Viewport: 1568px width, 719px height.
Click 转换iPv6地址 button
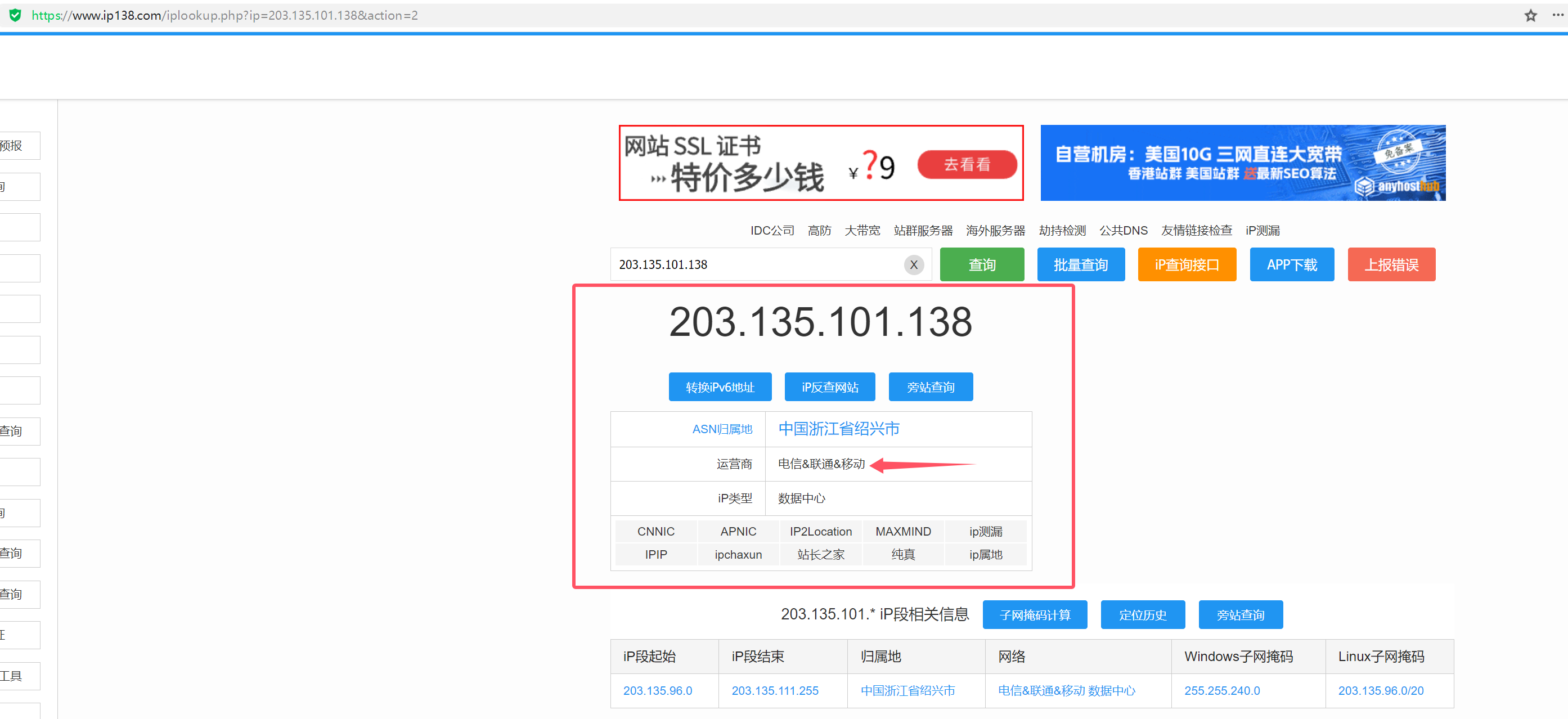720,387
